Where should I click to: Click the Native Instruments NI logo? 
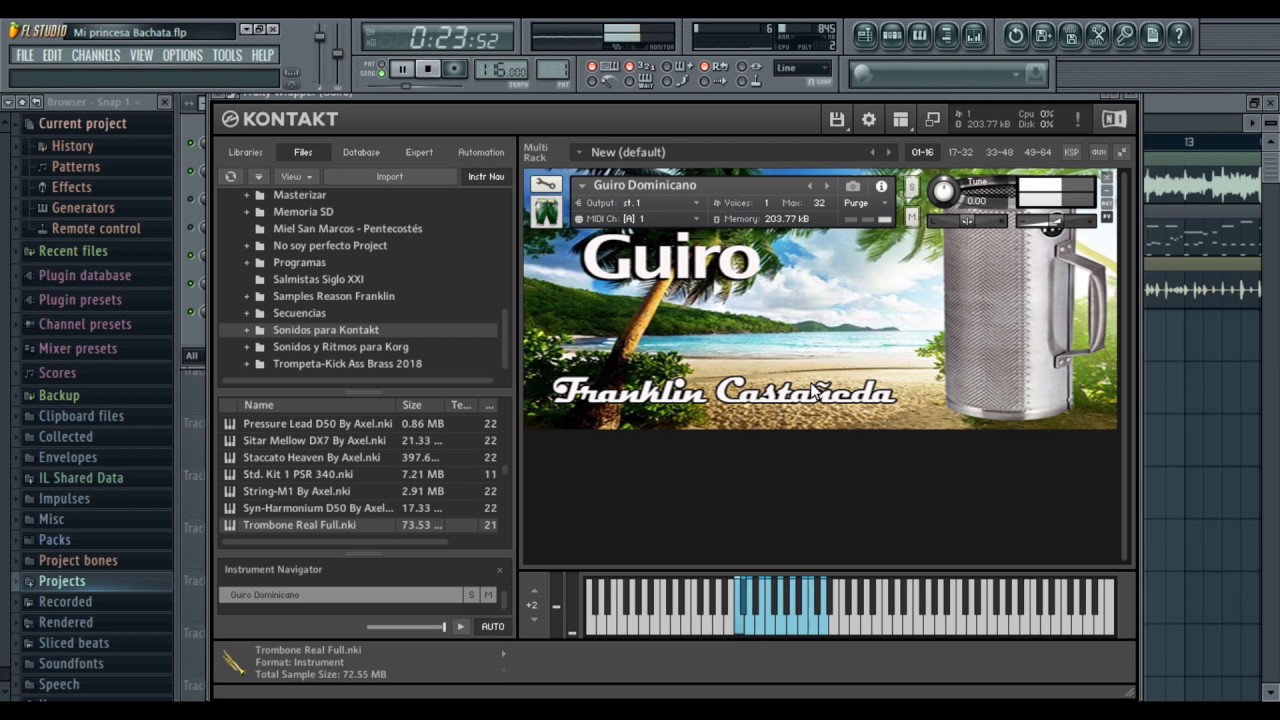click(x=1114, y=119)
